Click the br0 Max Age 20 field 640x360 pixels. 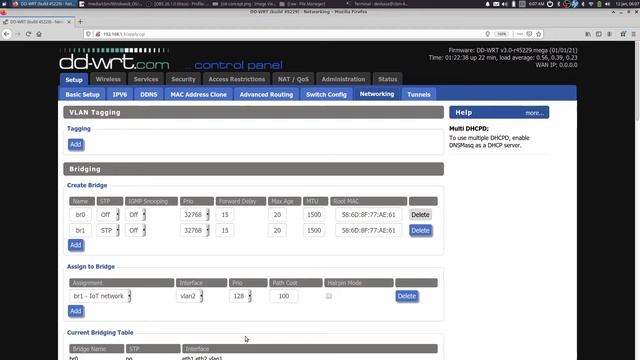277,215
